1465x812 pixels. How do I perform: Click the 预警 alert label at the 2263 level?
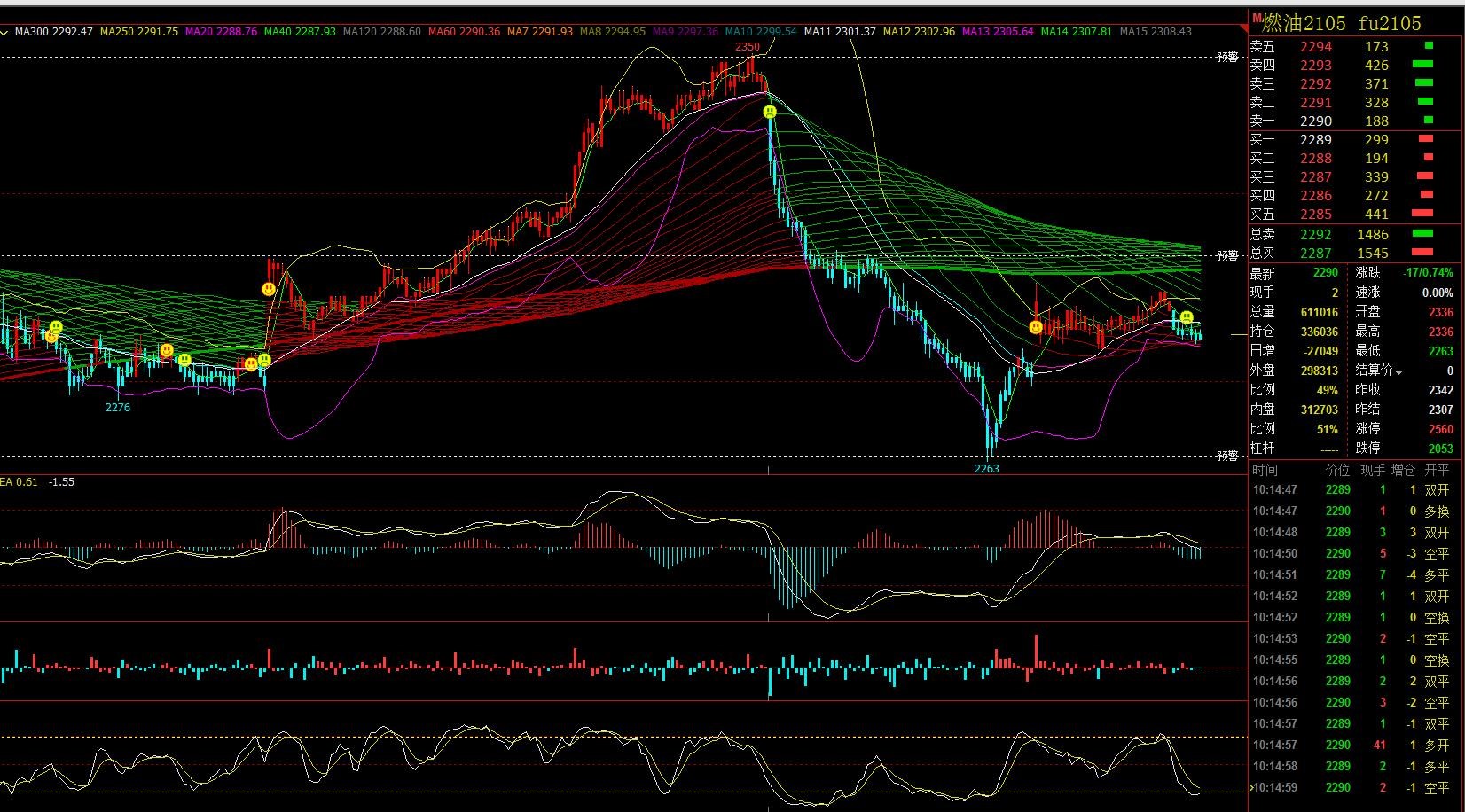click(x=1227, y=456)
